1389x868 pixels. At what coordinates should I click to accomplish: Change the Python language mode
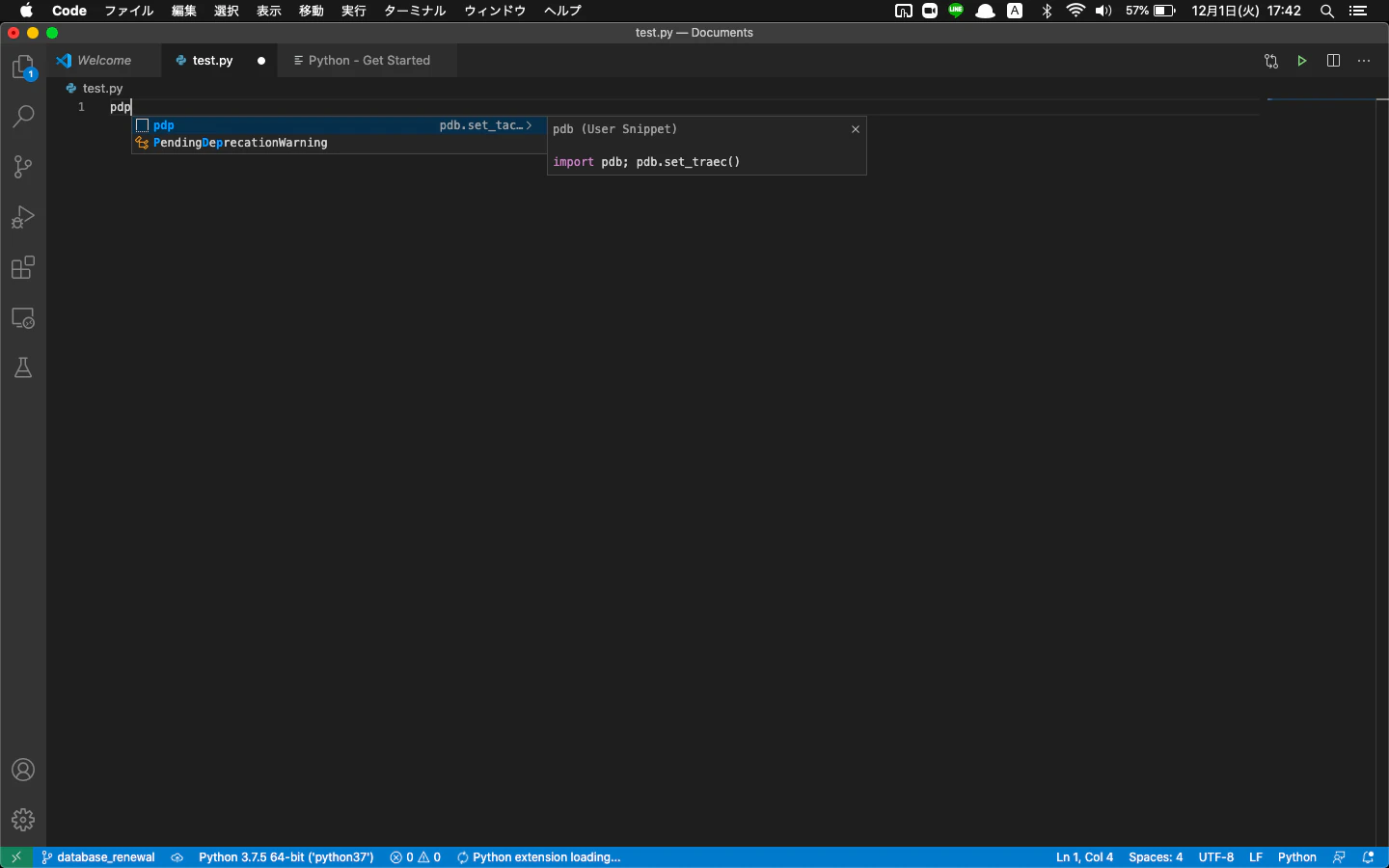click(1297, 857)
